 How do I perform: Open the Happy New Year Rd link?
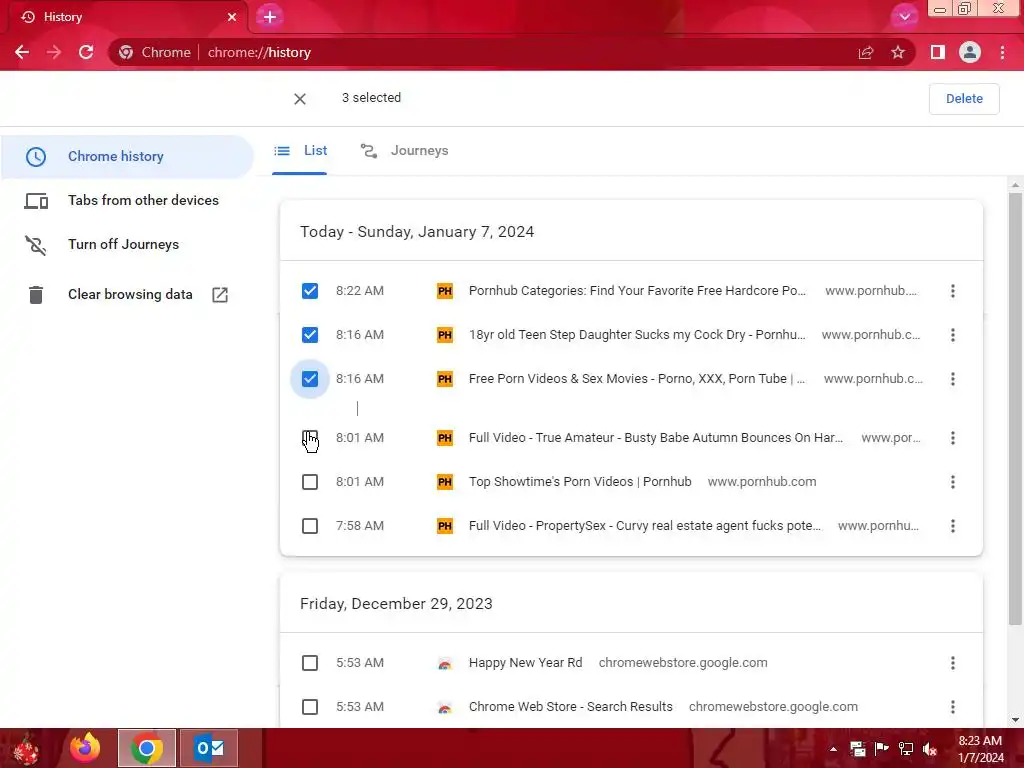[x=526, y=663]
